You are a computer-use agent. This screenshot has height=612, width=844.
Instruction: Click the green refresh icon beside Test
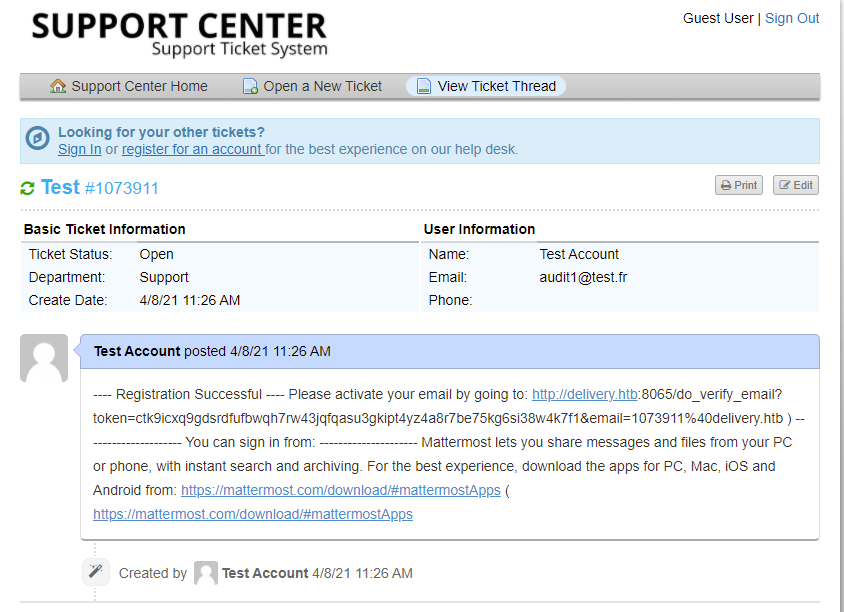pos(27,188)
